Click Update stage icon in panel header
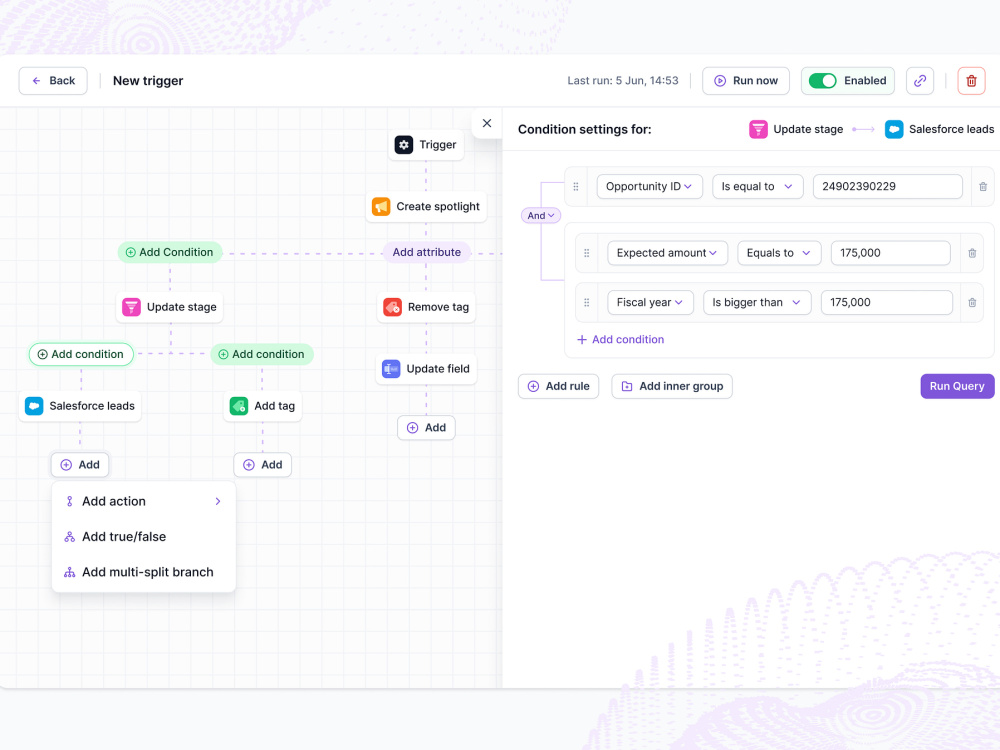This screenshot has width=1000, height=750. click(x=758, y=129)
